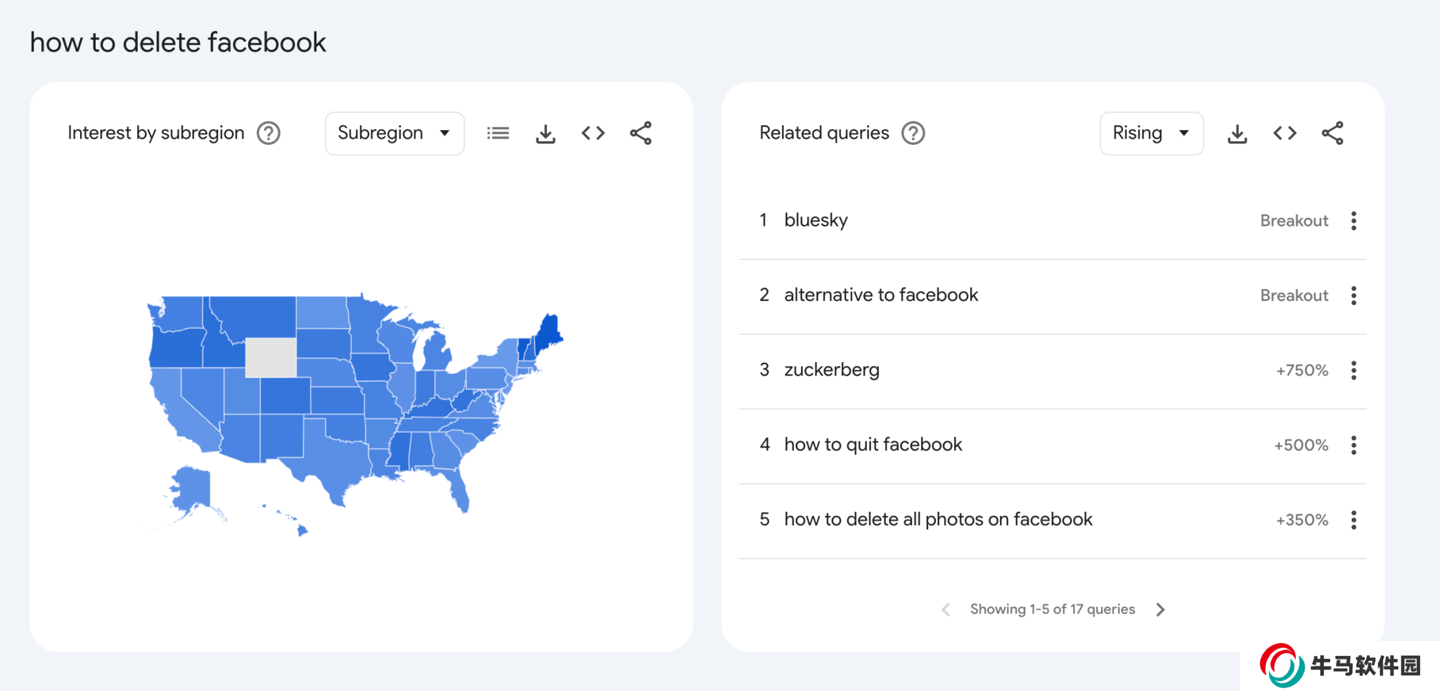Open more options for bluesky query

pos(1354,221)
